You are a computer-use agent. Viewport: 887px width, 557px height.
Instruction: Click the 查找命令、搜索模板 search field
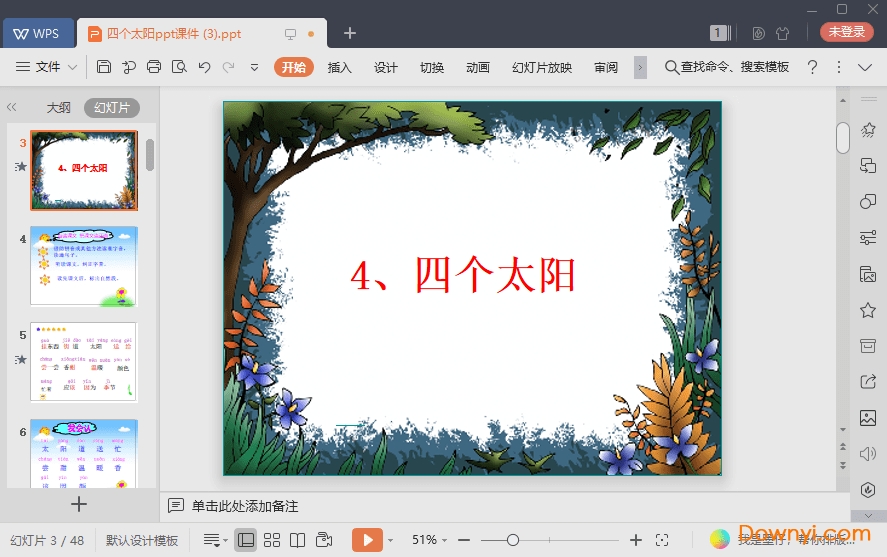727,67
